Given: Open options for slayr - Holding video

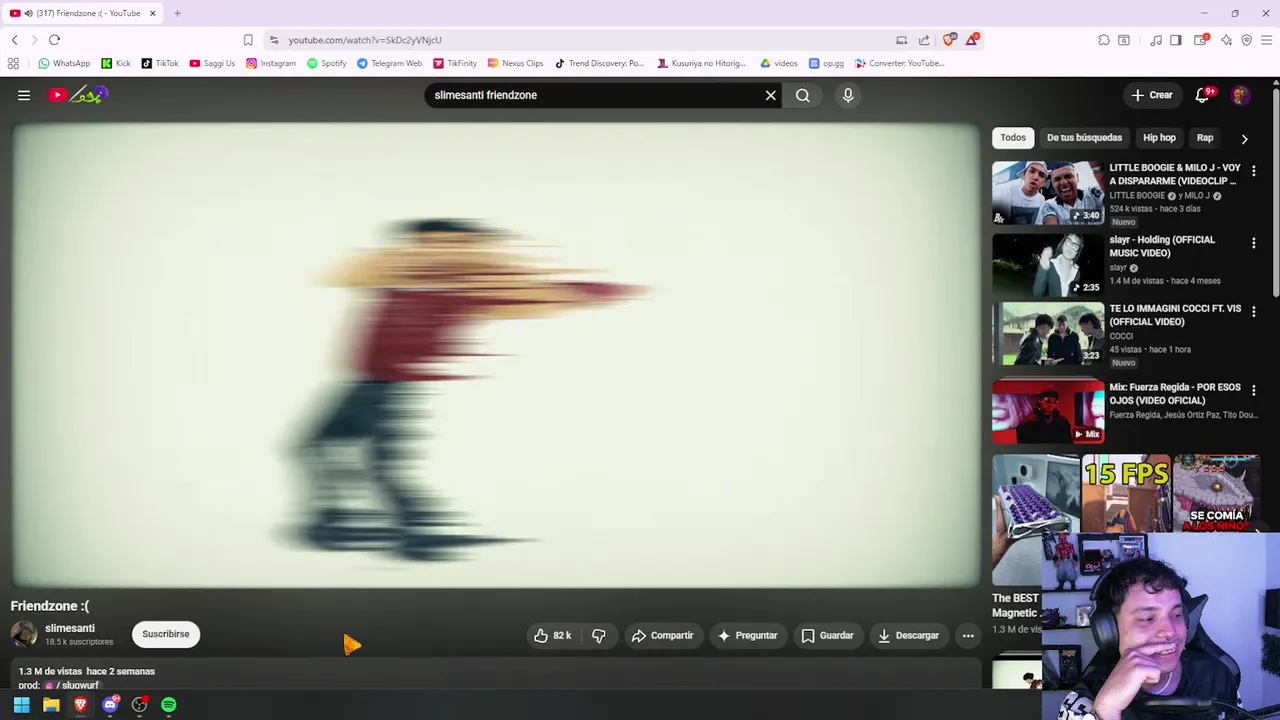Looking at the screenshot, I should click(1253, 243).
